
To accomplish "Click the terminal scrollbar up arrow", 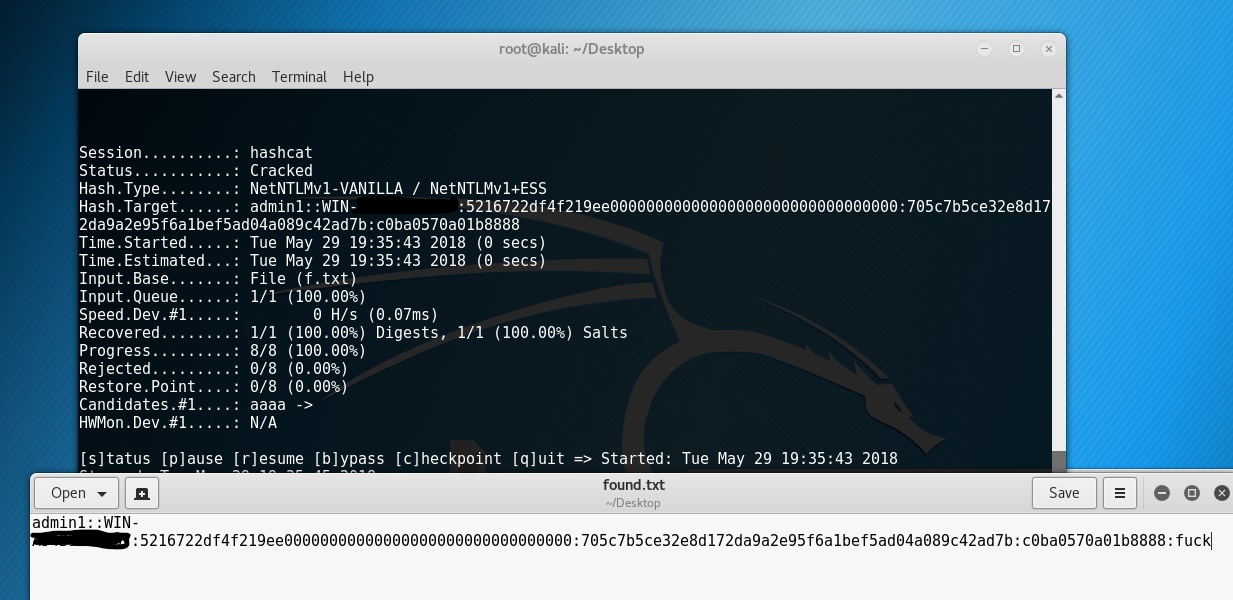I will click(1059, 95).
